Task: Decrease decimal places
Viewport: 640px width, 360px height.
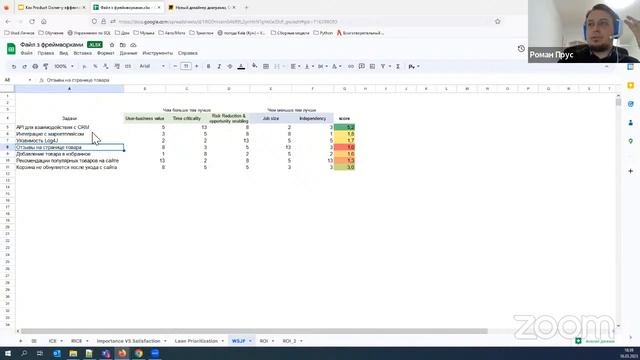Action: coord(106,67)
